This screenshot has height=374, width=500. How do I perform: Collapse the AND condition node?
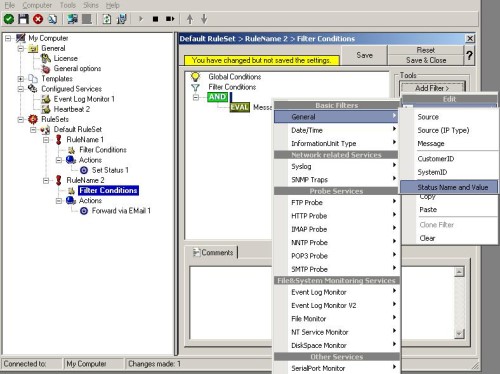tap(196, 97)
